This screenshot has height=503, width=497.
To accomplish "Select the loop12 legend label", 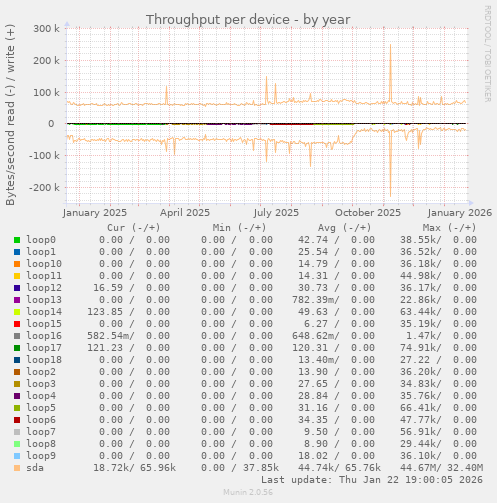I will click(x=44, y=288).
